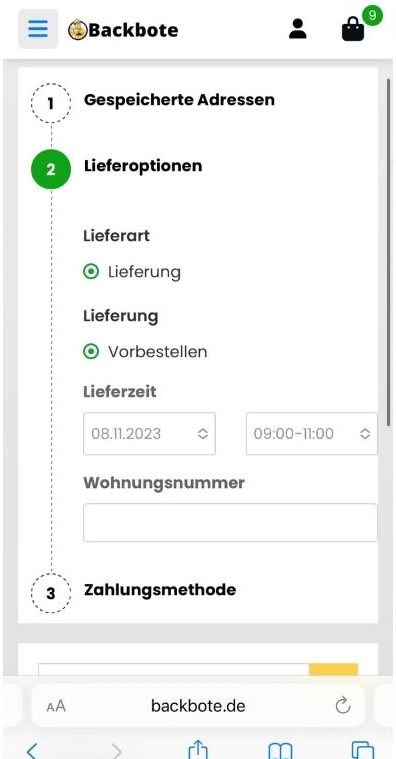Select the Lieferoptionen step heading
This screenshot has width=396, height=759.
click(143, 166)
